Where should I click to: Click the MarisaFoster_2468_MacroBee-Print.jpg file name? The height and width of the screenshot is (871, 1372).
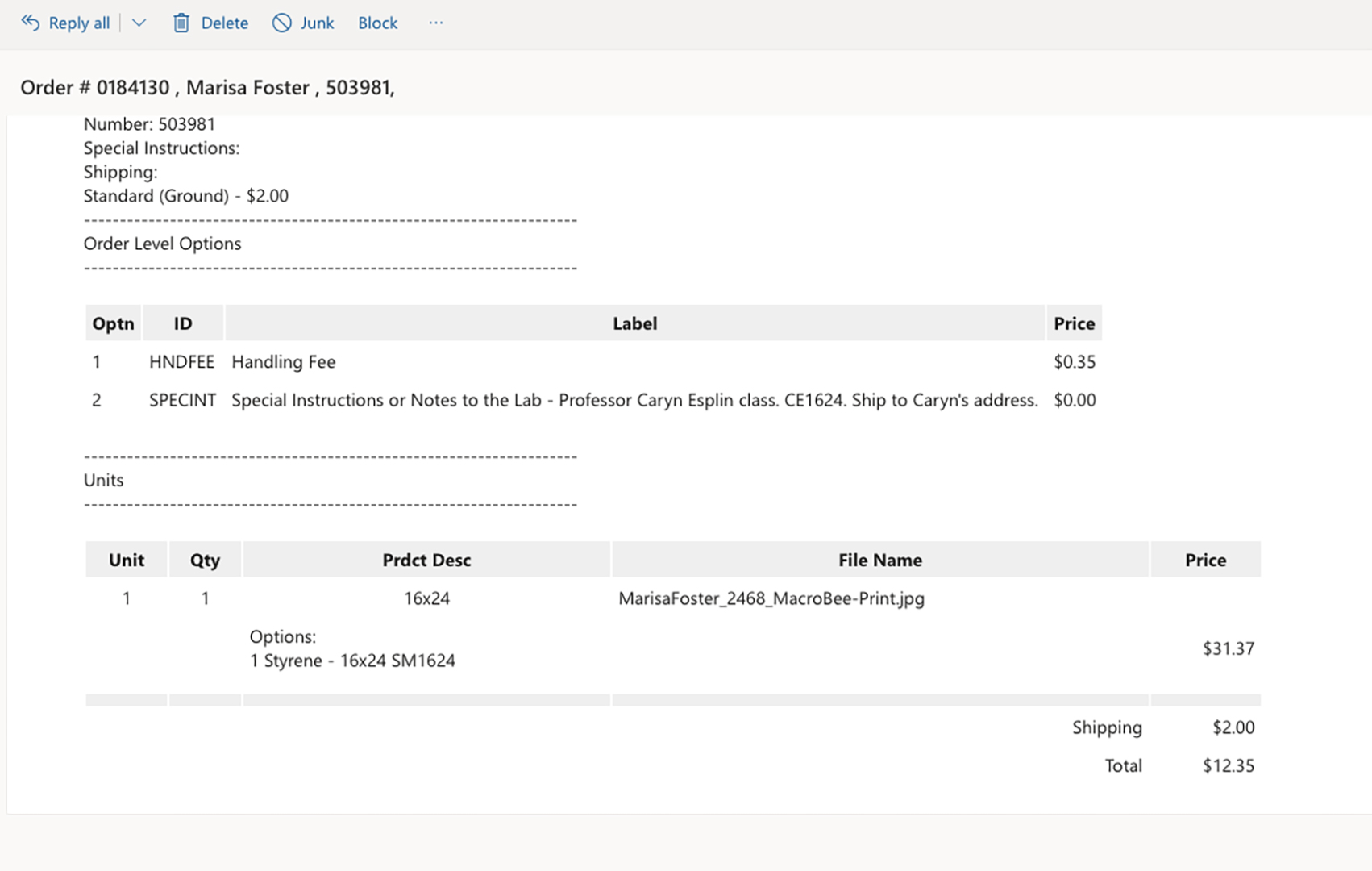pyautogui.click(x=771, y=598)
